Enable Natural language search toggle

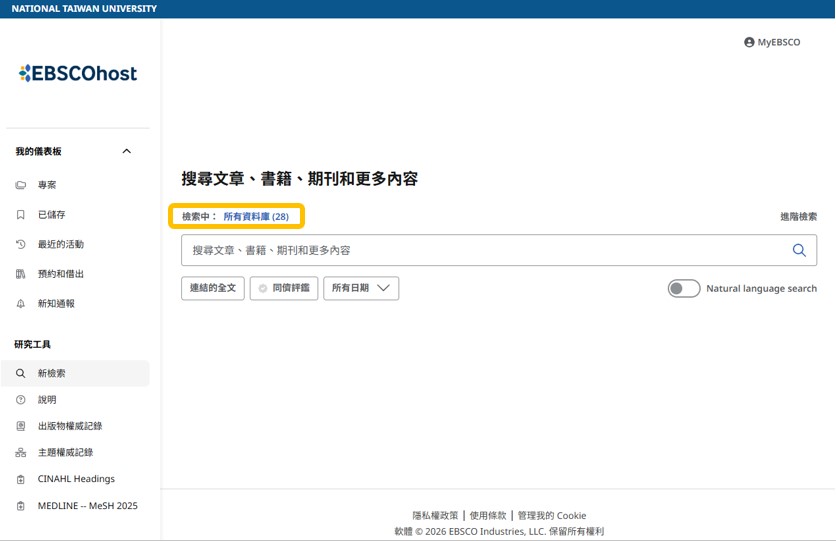[684, 289]
